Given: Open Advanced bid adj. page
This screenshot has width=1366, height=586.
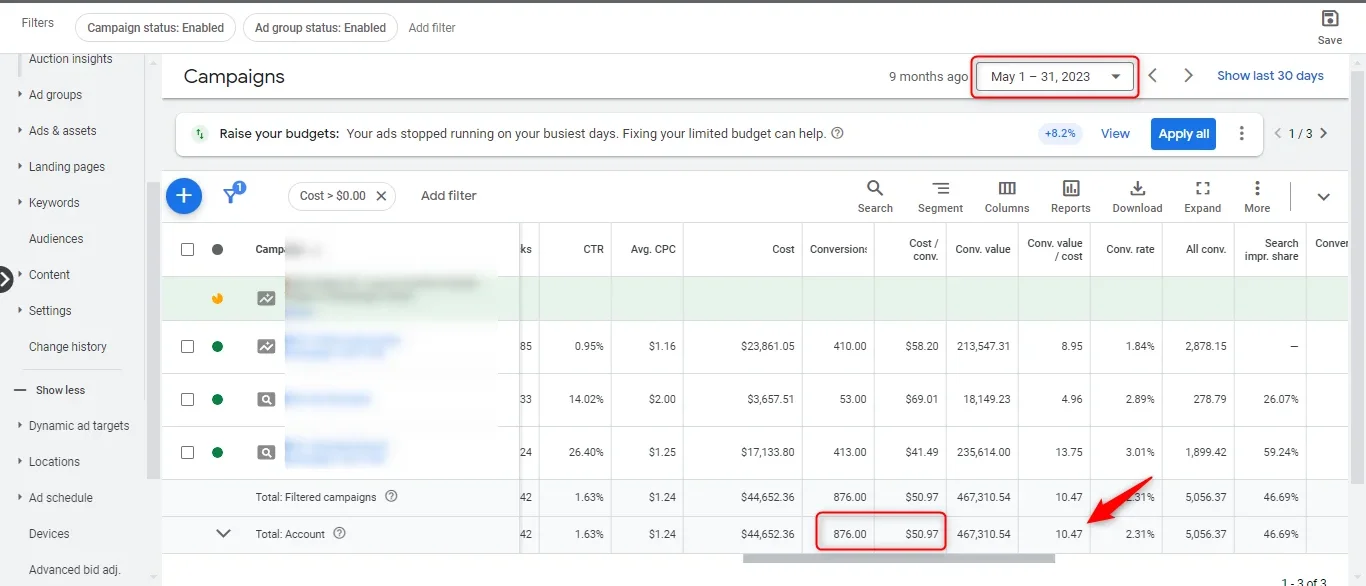Looking at the screenshot, I should click(74, 570).
